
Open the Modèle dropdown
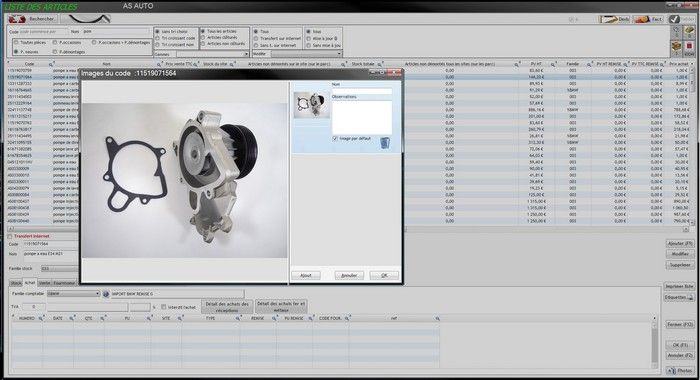click(x=307, y=54)
